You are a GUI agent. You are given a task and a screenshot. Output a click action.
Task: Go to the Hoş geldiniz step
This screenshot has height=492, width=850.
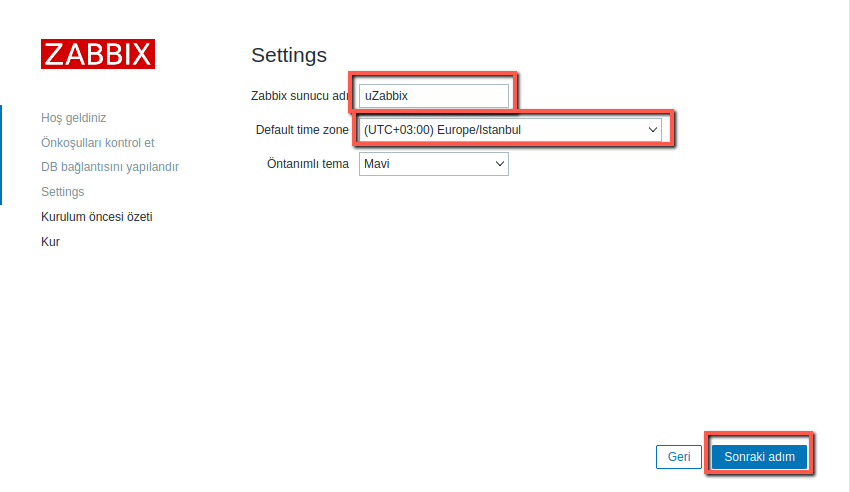pos(73,118)
